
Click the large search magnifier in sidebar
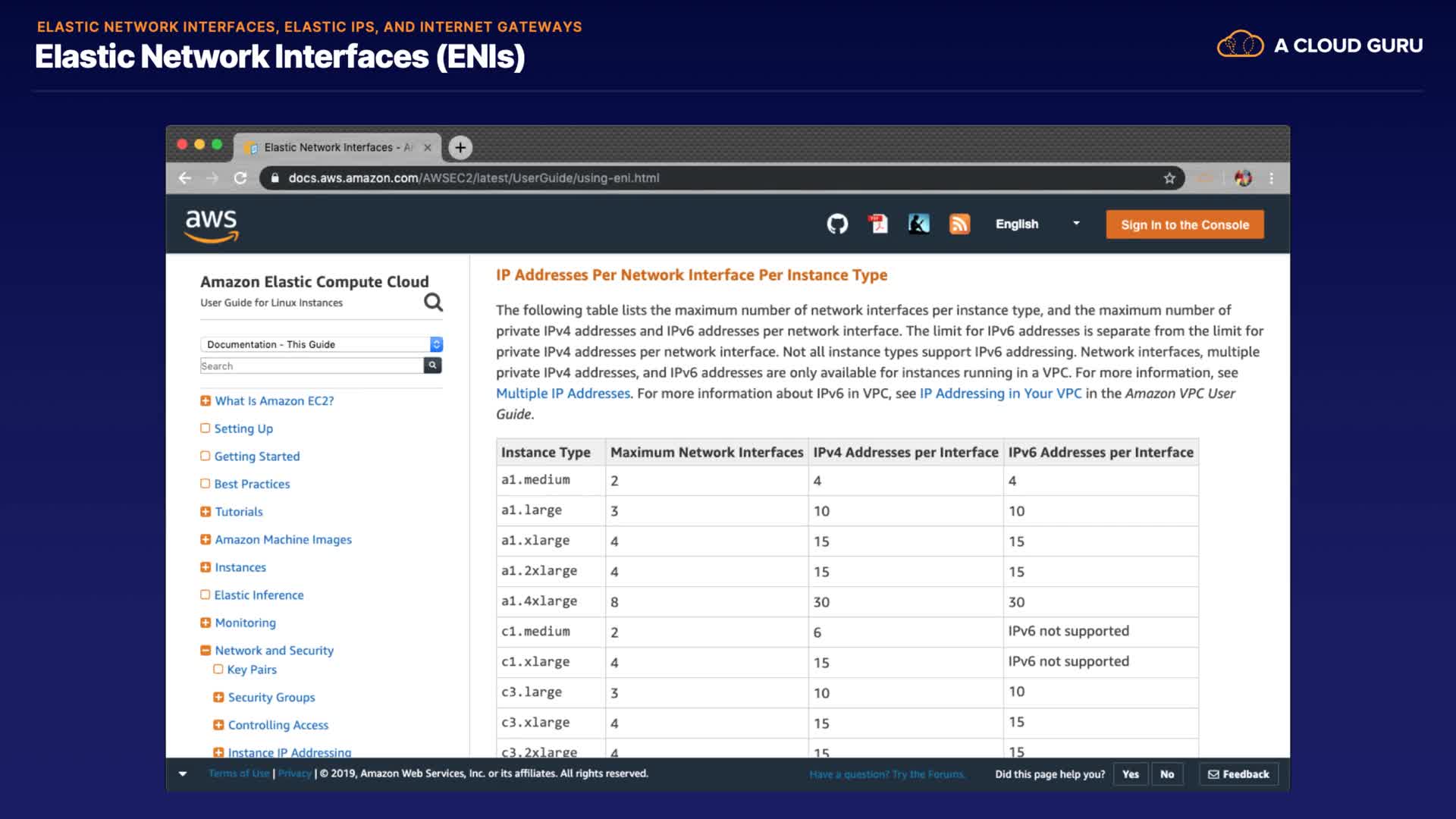433,302
